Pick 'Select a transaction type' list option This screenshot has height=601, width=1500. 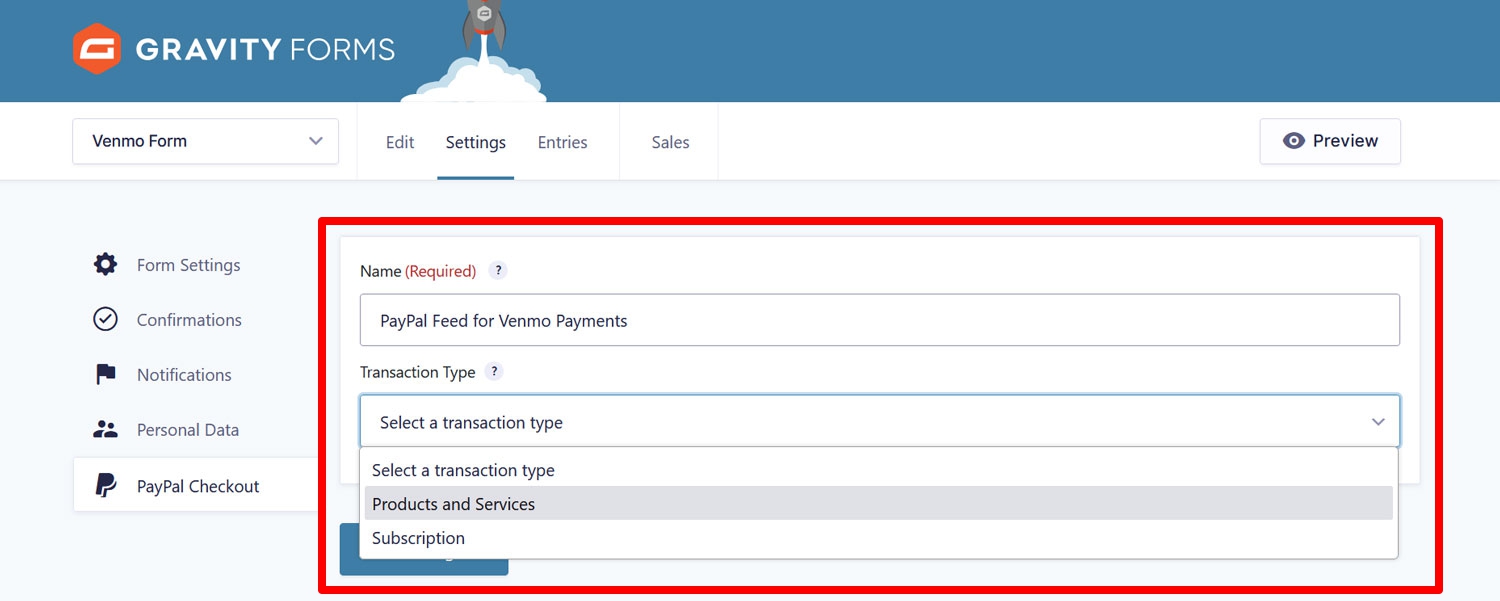pyautogui.click(x=879, y=470)
